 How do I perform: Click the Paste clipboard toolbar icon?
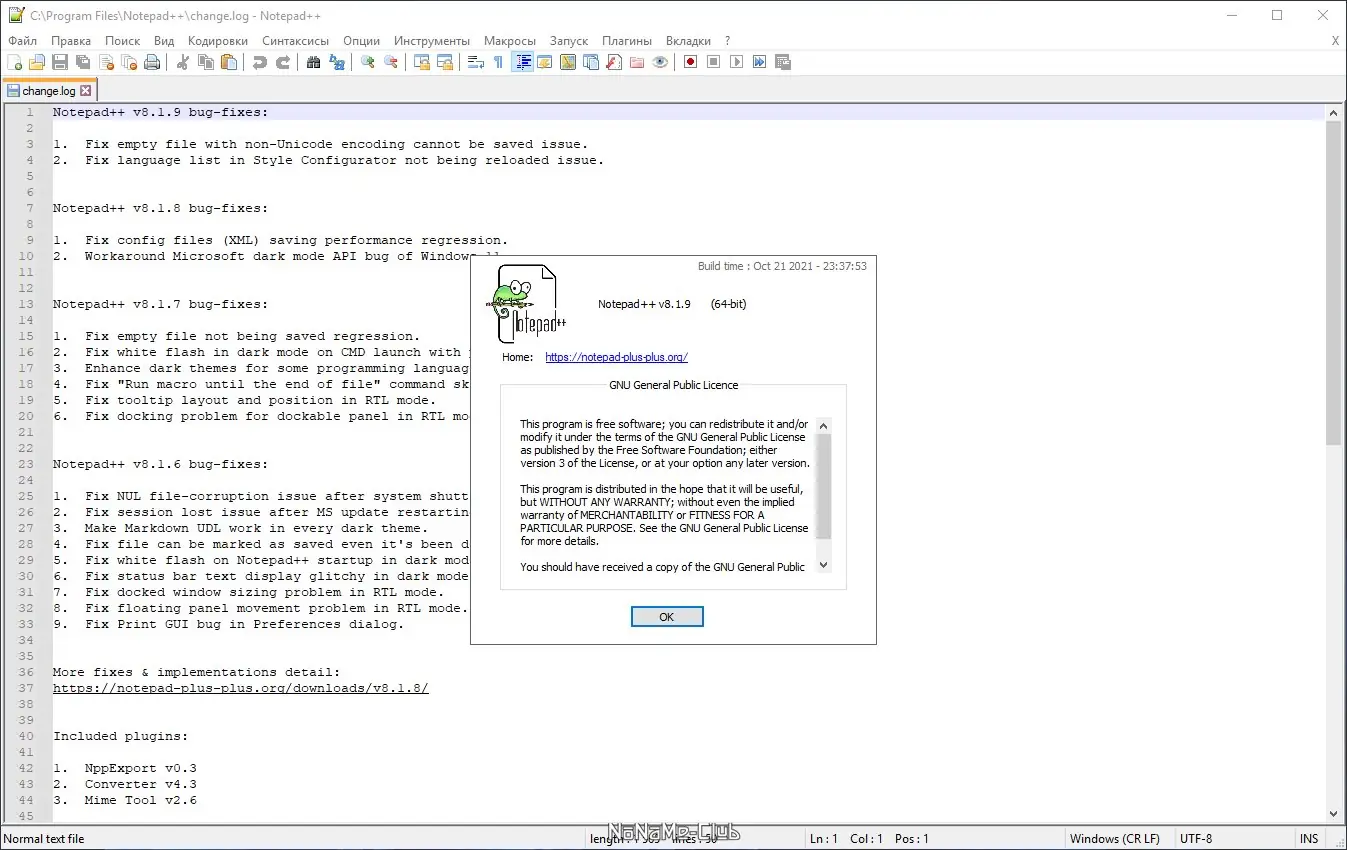pyautogui.click(x=229, y=62)
